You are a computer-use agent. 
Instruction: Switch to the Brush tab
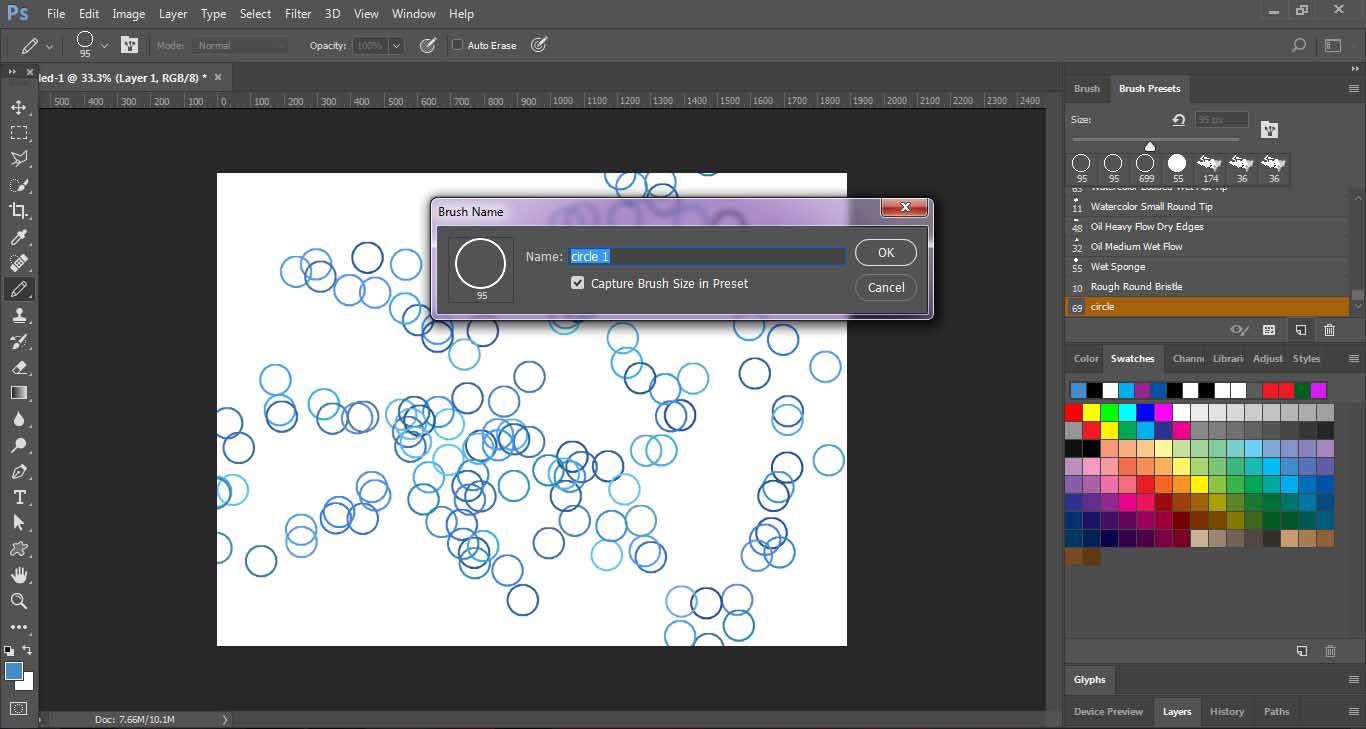(1087, 89)
